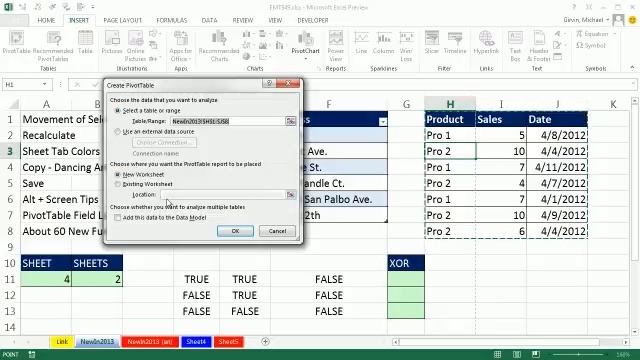Open the REVIEW tab

[243, 20]
